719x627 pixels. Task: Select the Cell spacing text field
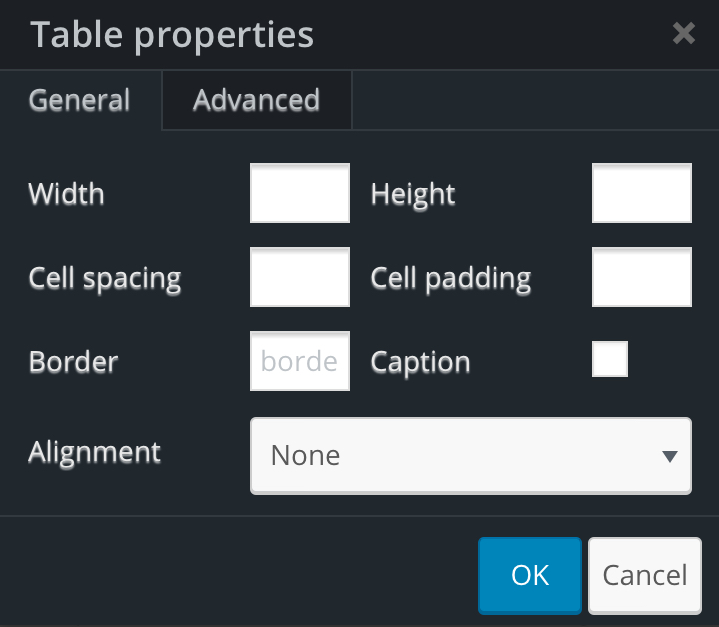point(299,277)
